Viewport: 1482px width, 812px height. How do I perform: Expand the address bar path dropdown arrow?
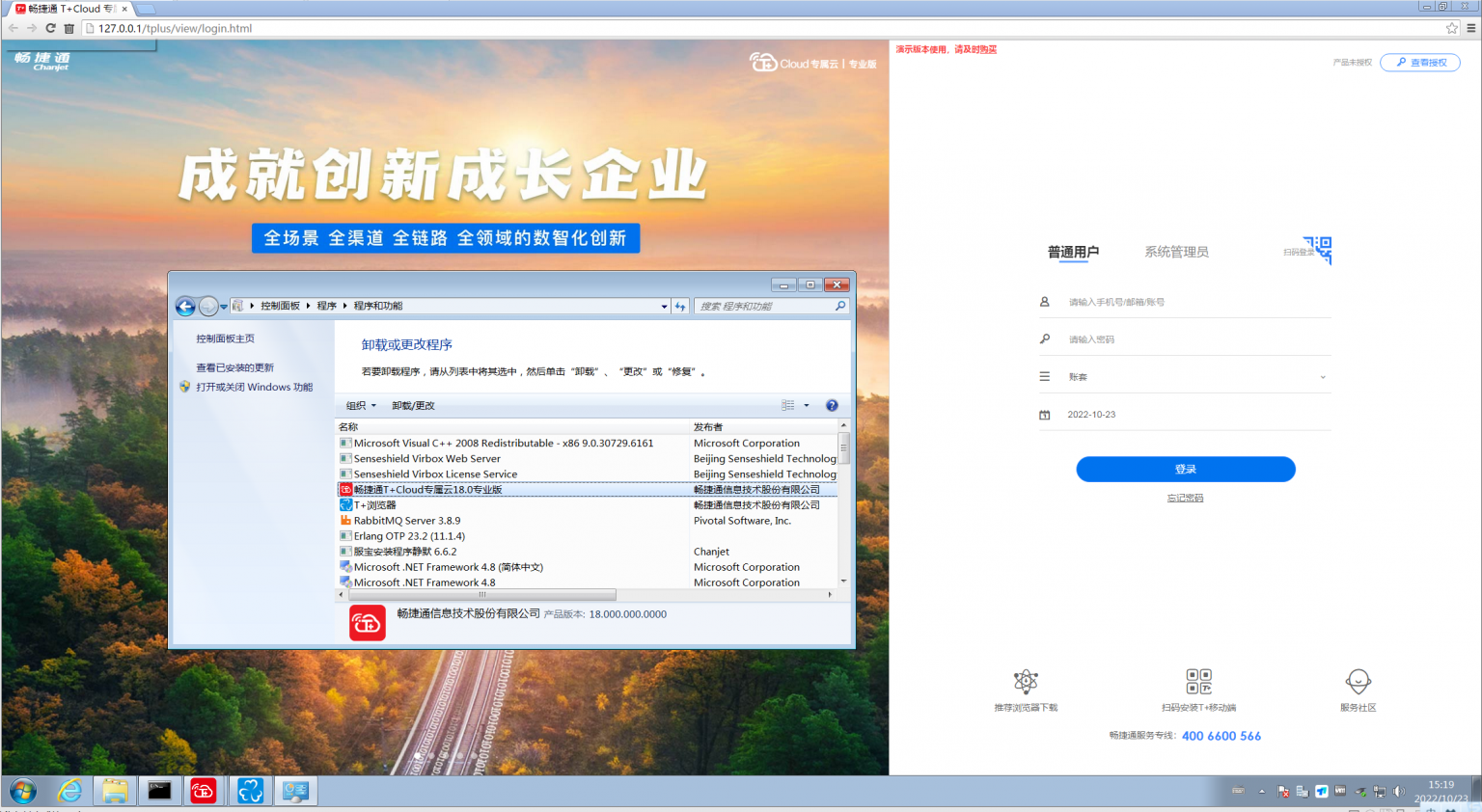pos(663,306)
